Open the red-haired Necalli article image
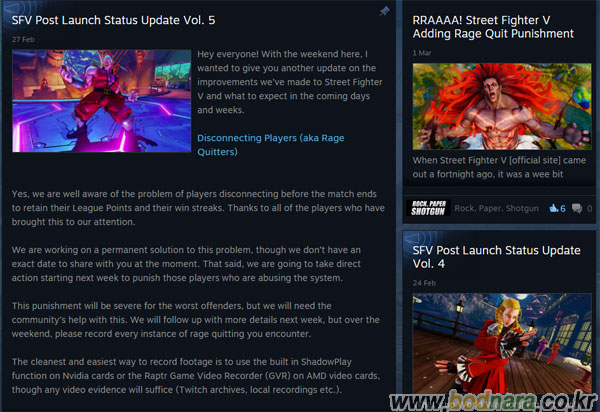Image resolution: width=600 pixels, height=412 pixels. point(502,106)
